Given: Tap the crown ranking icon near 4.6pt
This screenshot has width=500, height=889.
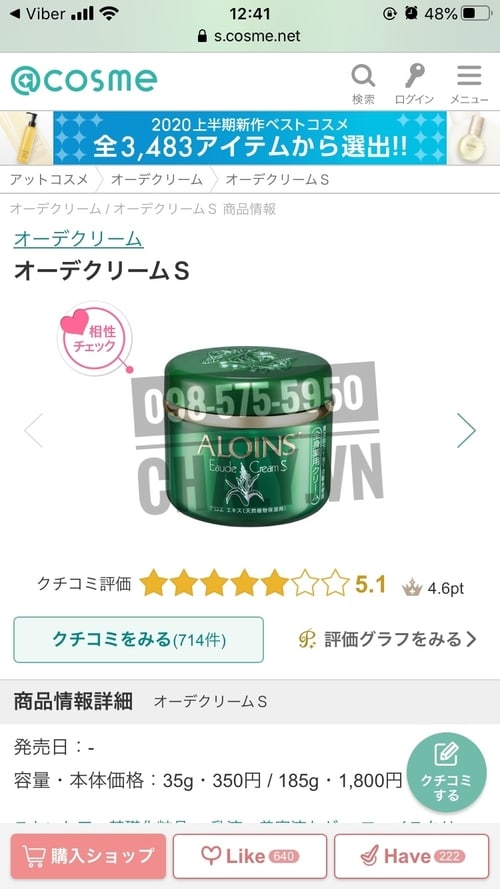Looking at the screenshot, I should 412,587.
